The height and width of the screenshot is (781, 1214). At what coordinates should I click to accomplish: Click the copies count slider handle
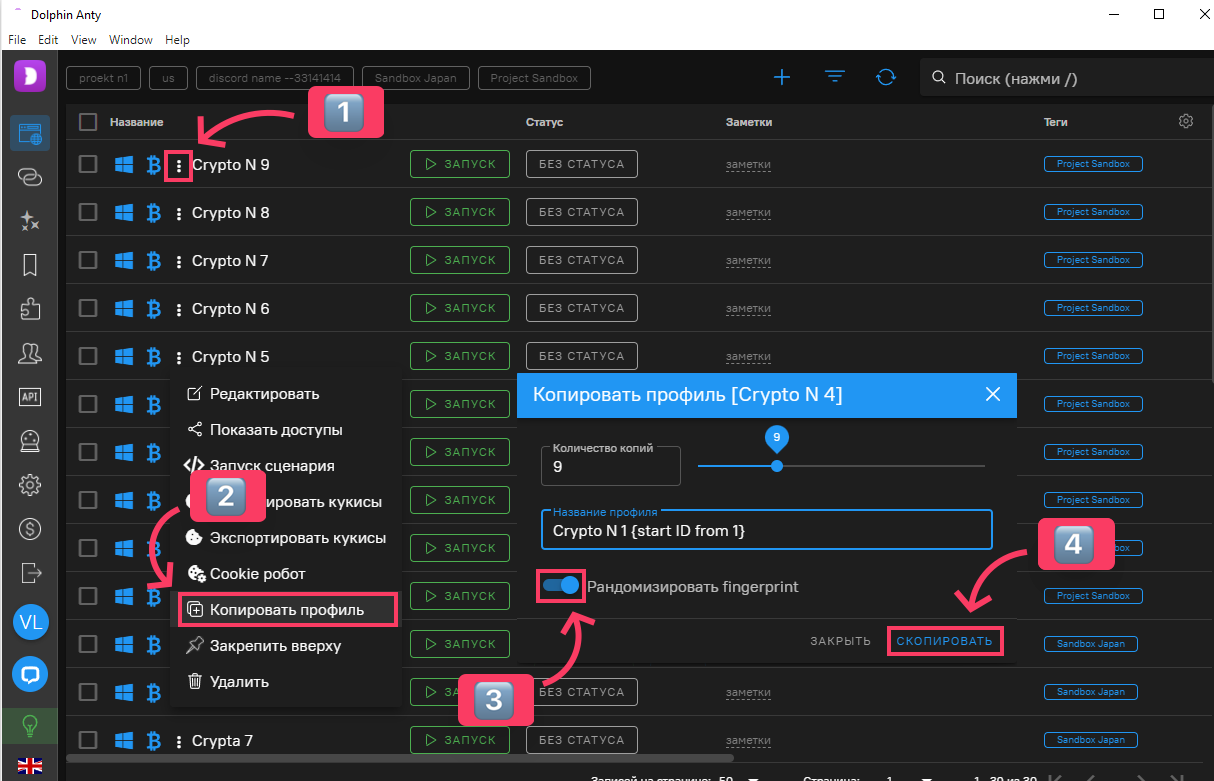(777, 466)
